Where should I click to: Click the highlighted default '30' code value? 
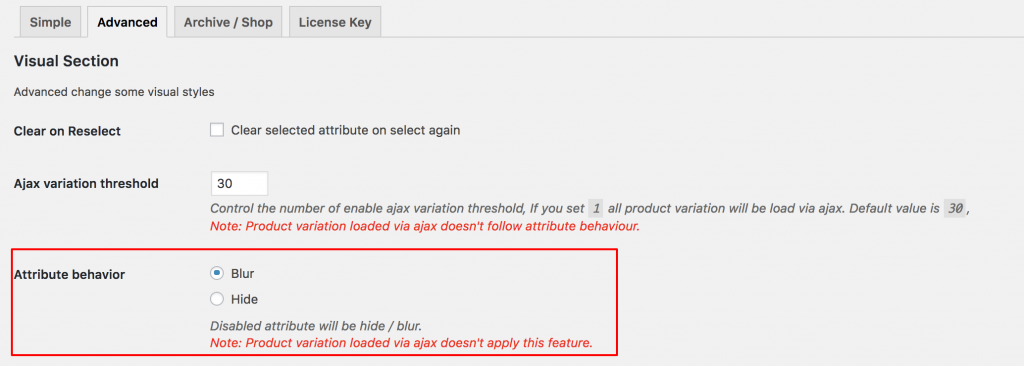click(x=955, y=209)
